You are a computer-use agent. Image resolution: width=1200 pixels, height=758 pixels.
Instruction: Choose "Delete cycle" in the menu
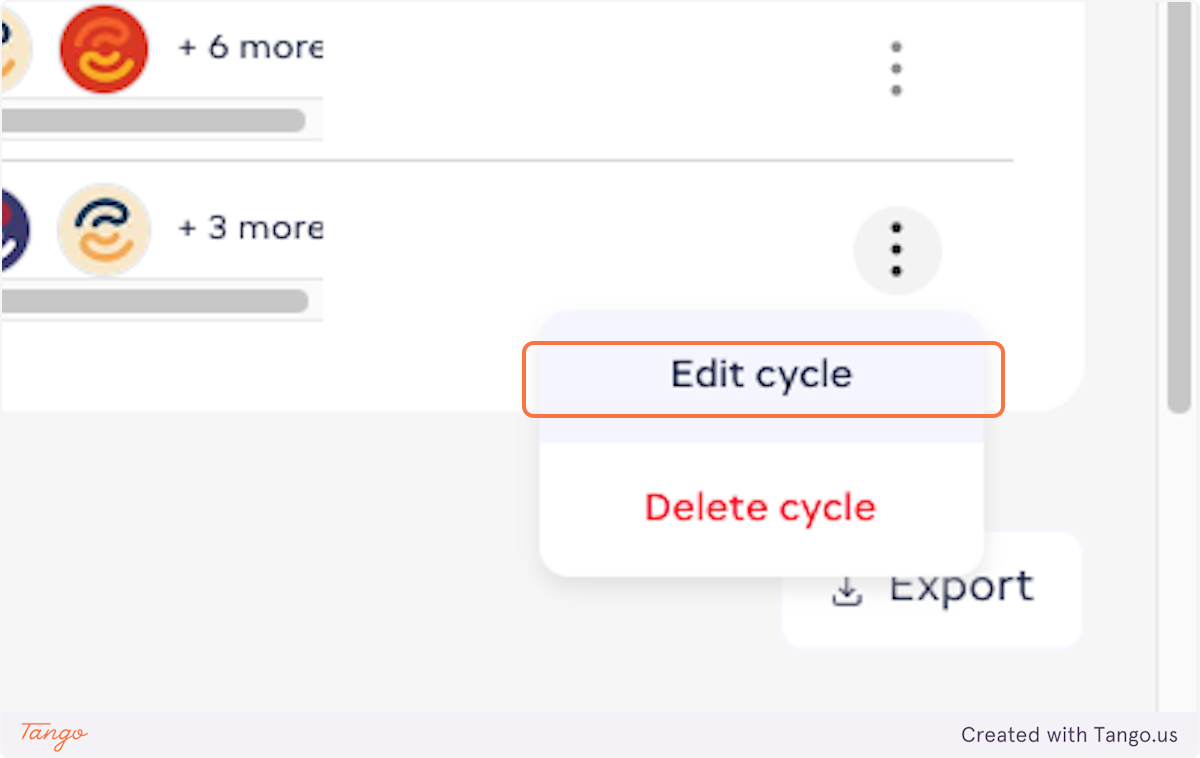click(760, 508)
